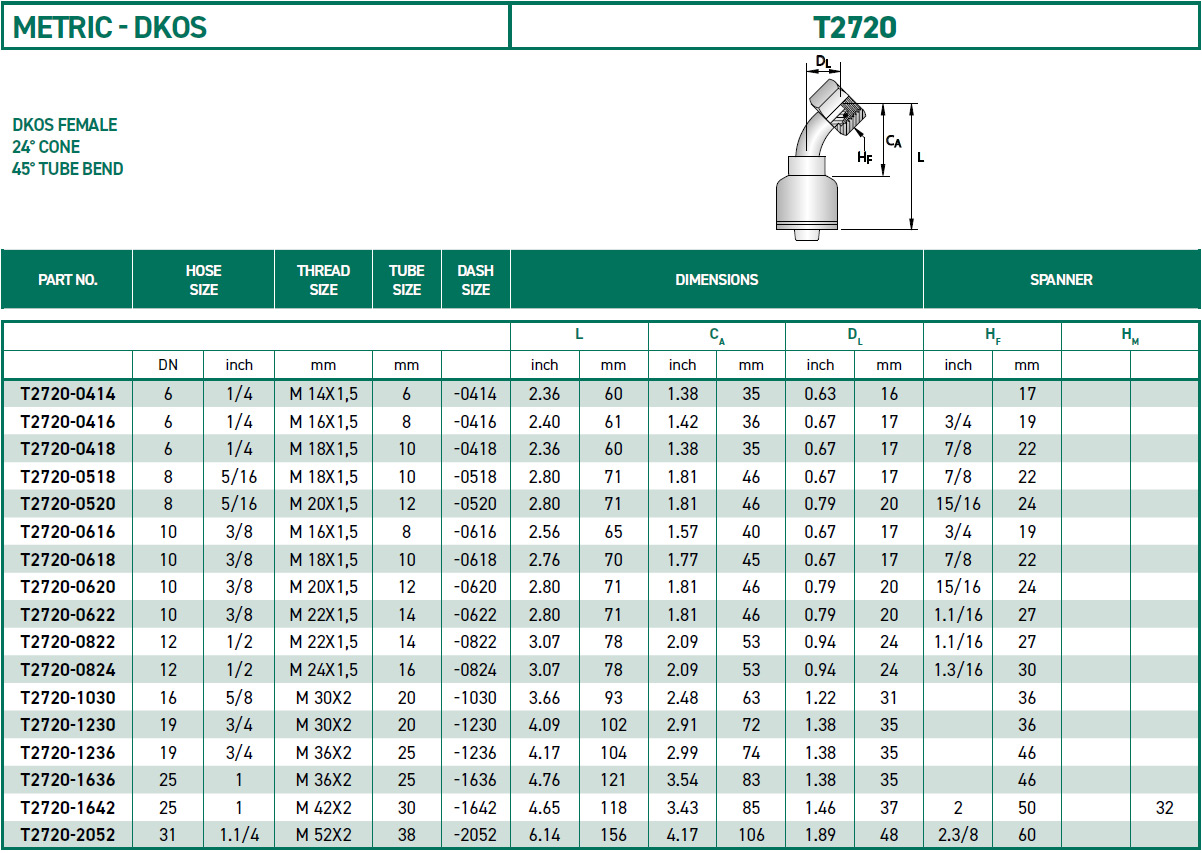Click dash size -1030

click(x=476, y=698)
